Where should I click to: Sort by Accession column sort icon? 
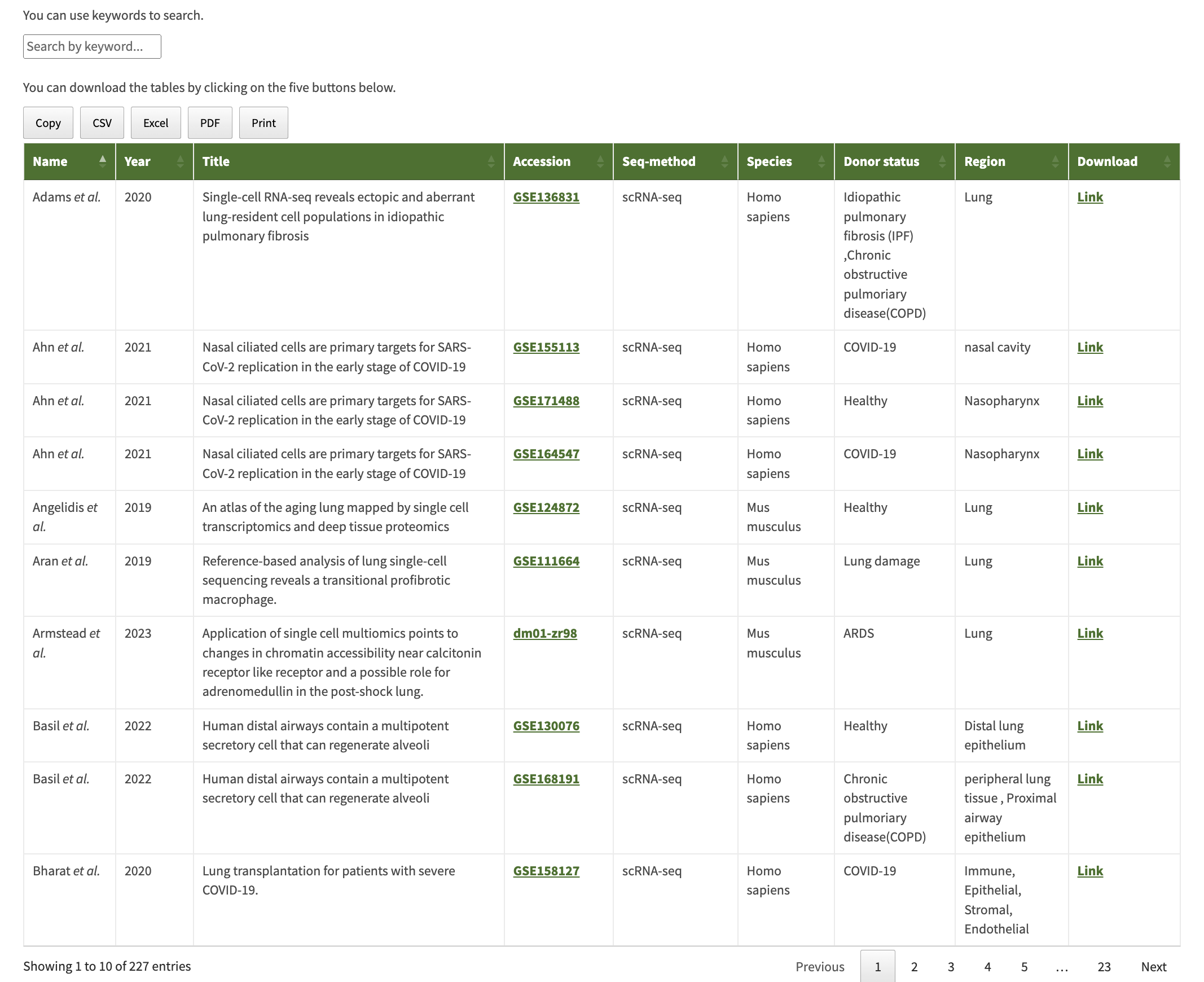600,161
